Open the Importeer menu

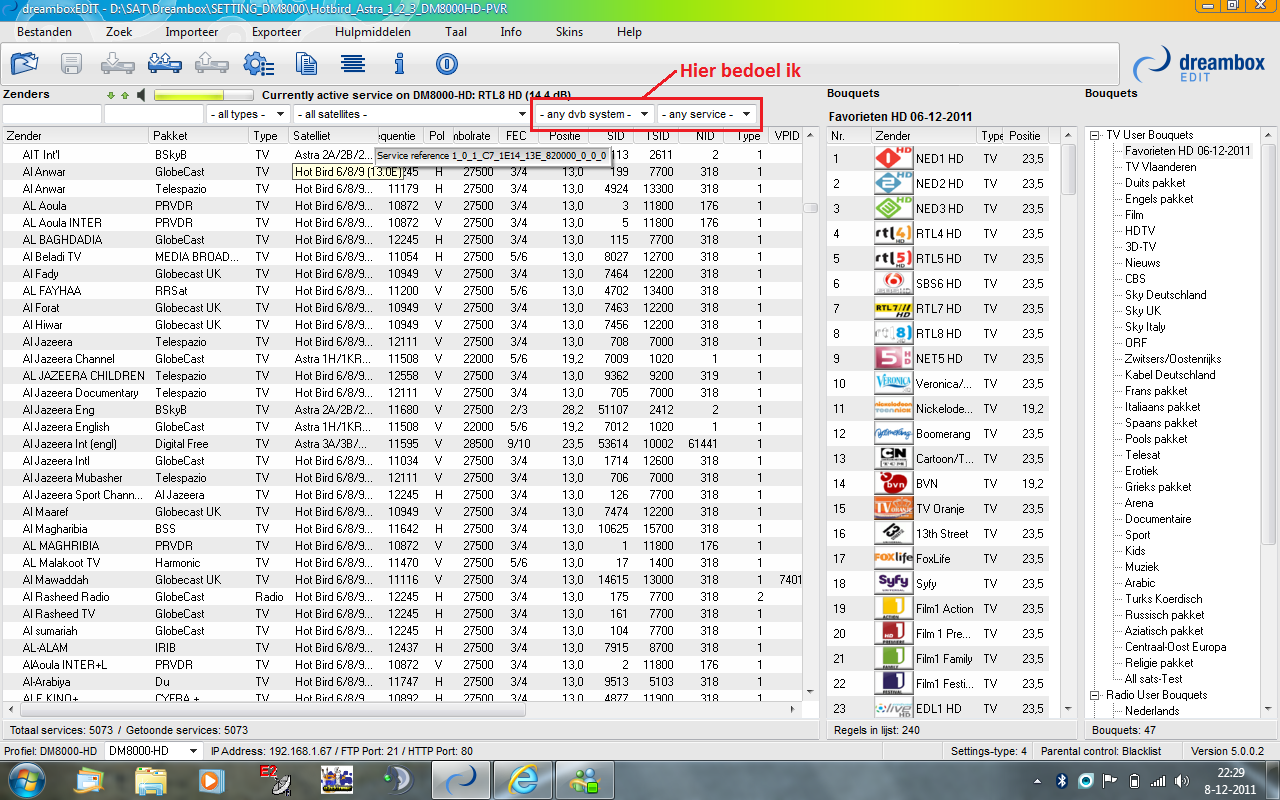pyautogui.click(x=192, y=32)
